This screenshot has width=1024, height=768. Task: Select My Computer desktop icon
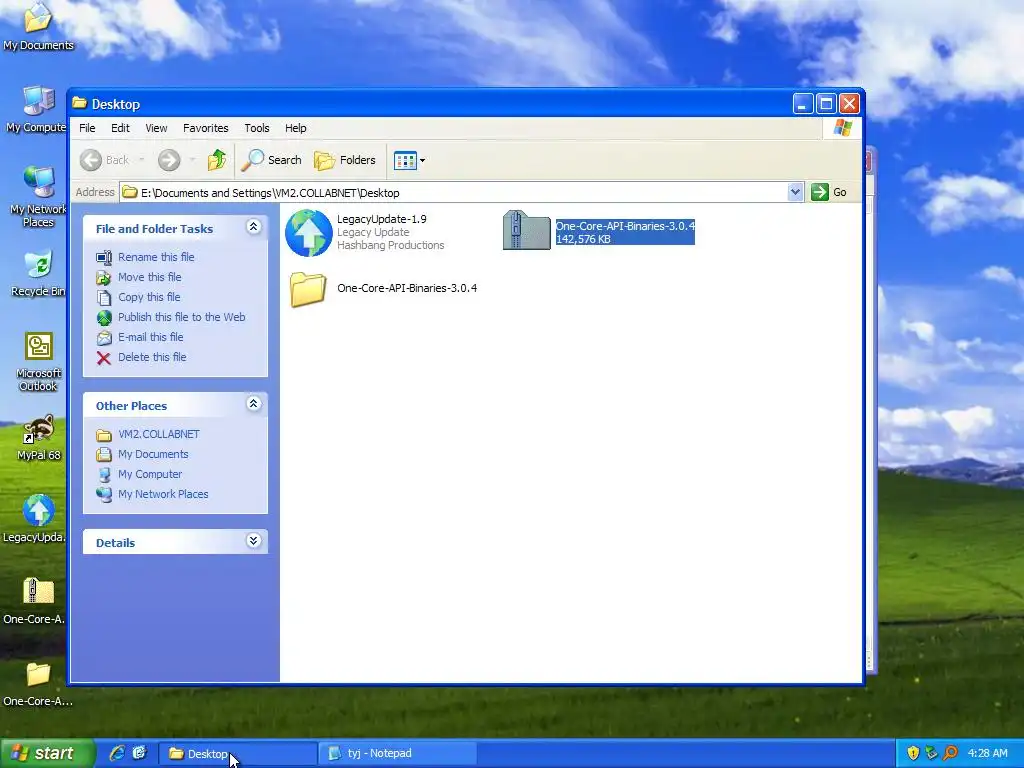pyautogui.click(x=38, y=109)
